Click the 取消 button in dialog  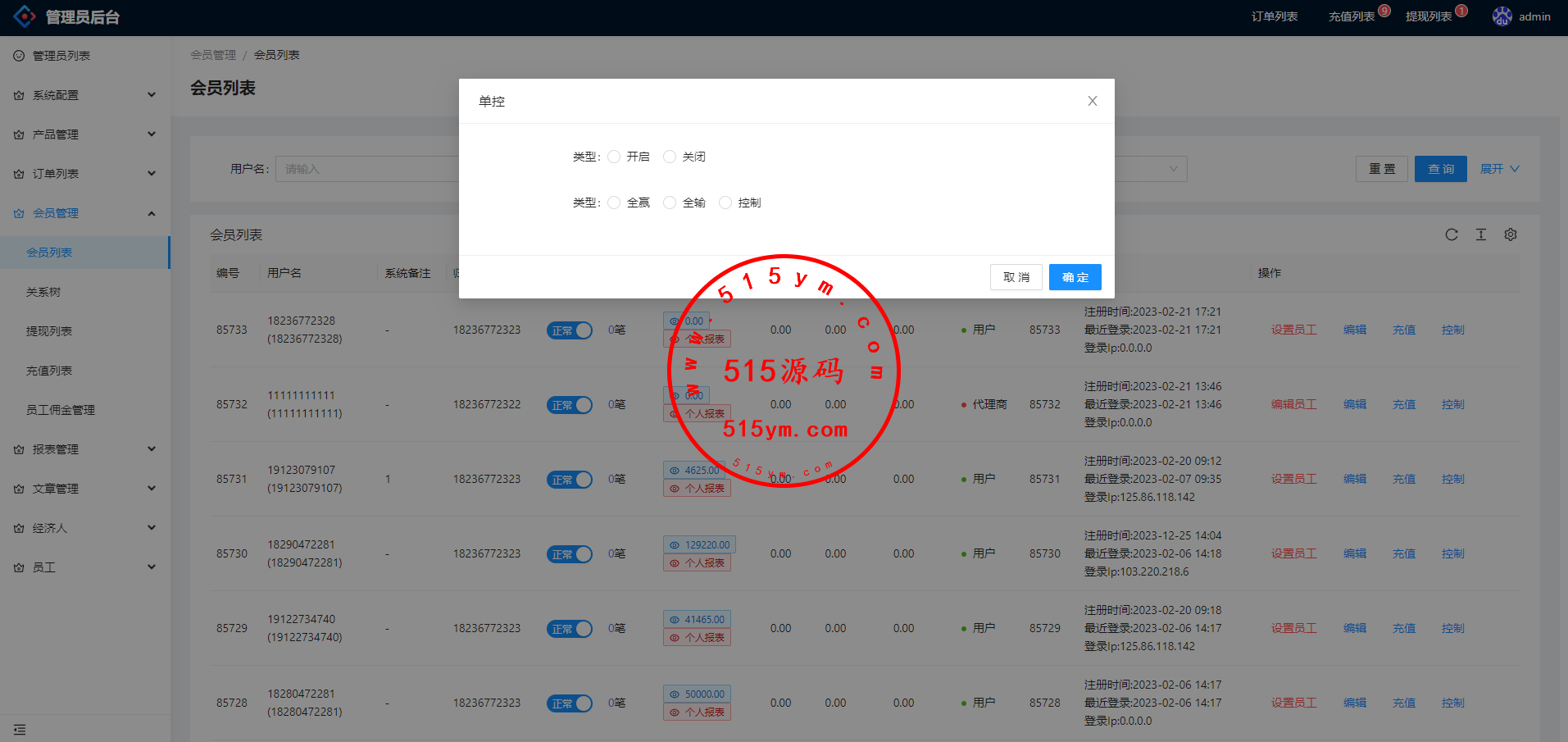[1016, 277]
